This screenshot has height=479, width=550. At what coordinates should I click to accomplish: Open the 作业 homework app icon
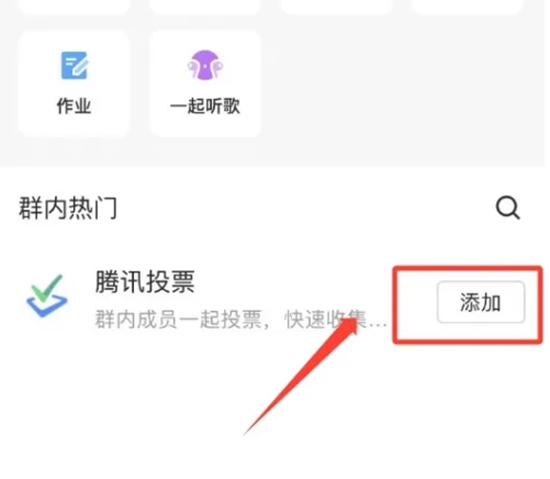pos(74,65)
